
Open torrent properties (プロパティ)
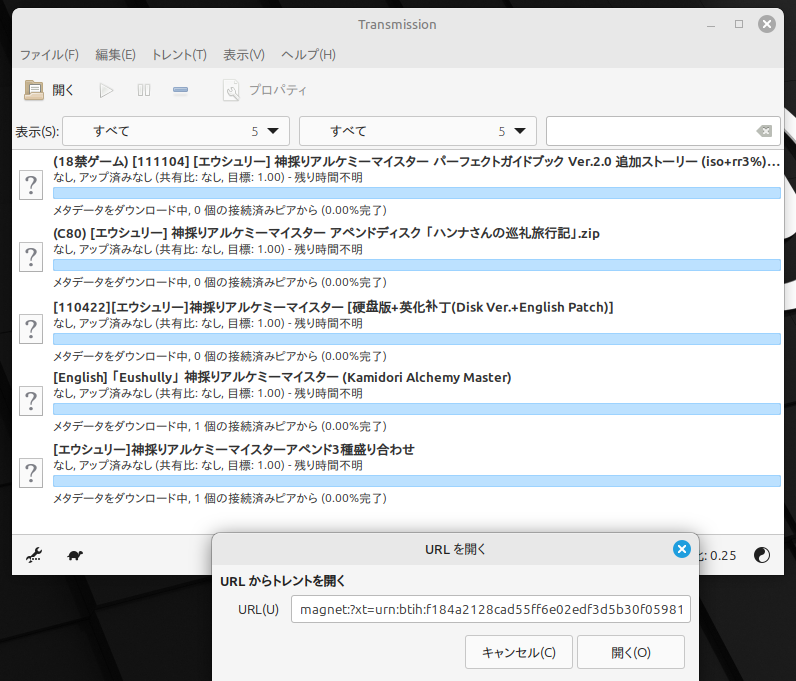pyautogui.click(x=264, y=90)
